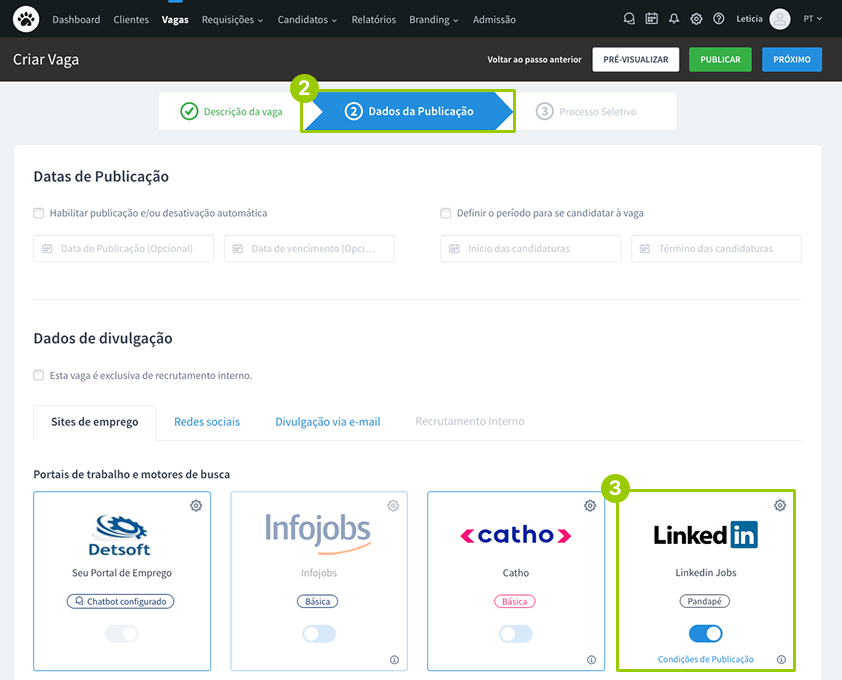Open the calendar icon in top bar
Screen dimensions: 842x680
[652, 19]
